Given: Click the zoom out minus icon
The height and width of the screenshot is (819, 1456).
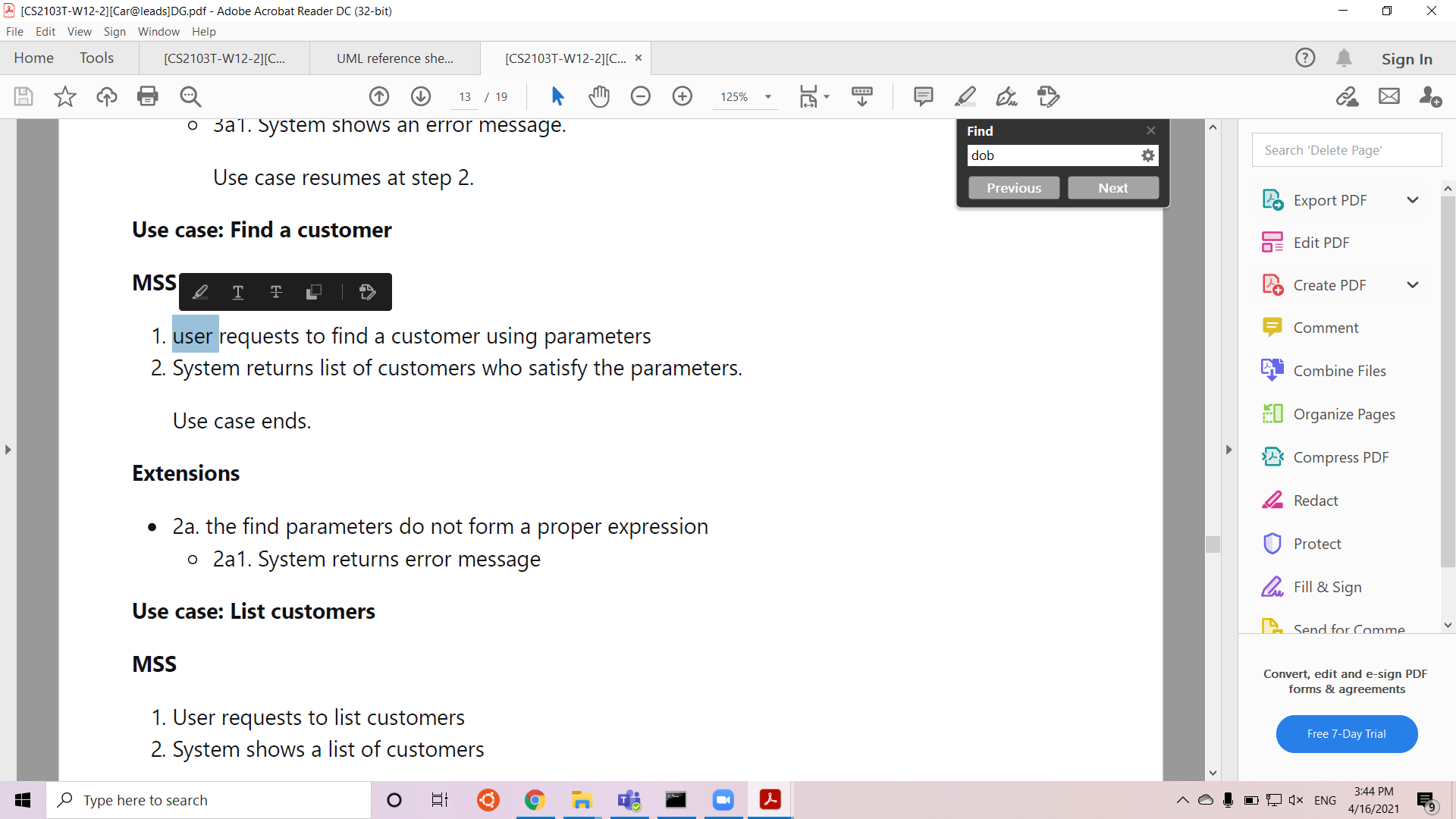Looking at the screenshot, I should (641, 96).
